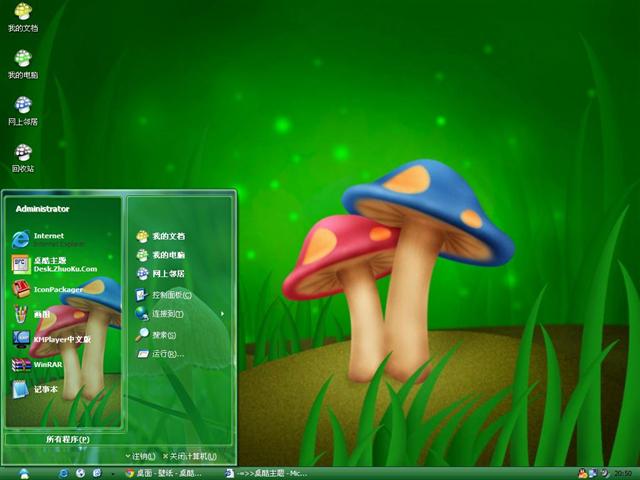Click the mushroom Start button on taskbar
This screenshot has width=640, height=480.
tap(24, 473)
